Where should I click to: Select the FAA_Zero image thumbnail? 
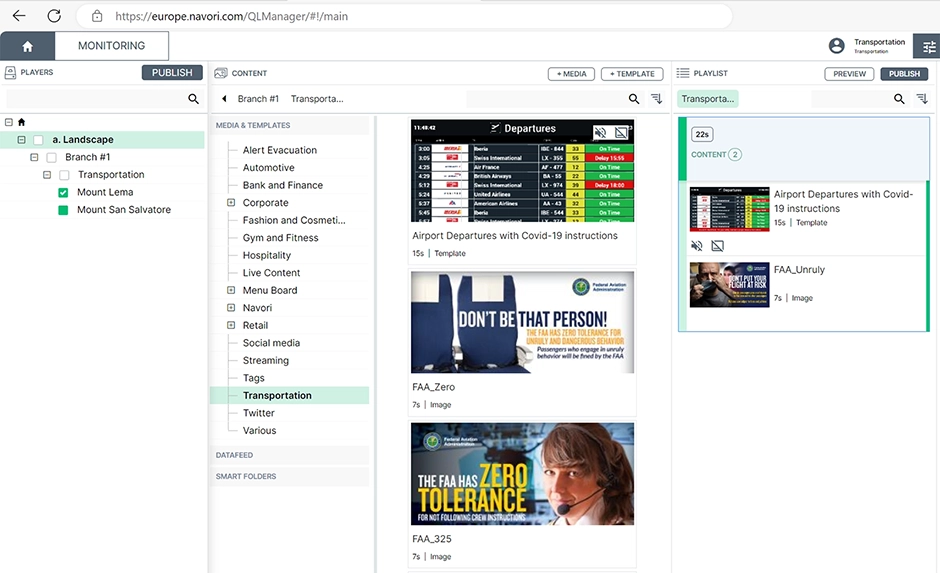point(522,322)
